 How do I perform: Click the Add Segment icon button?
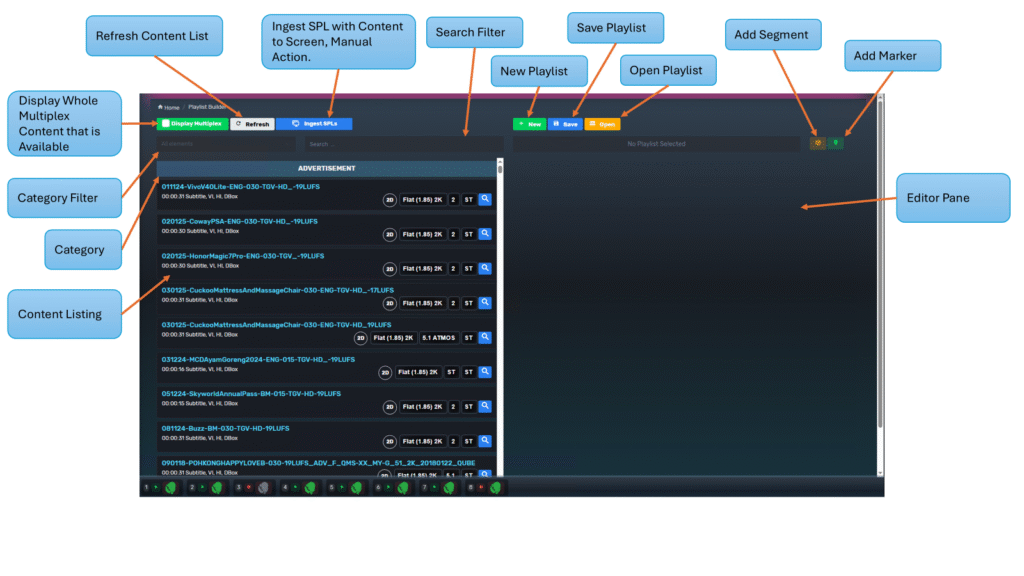(818, 143)
